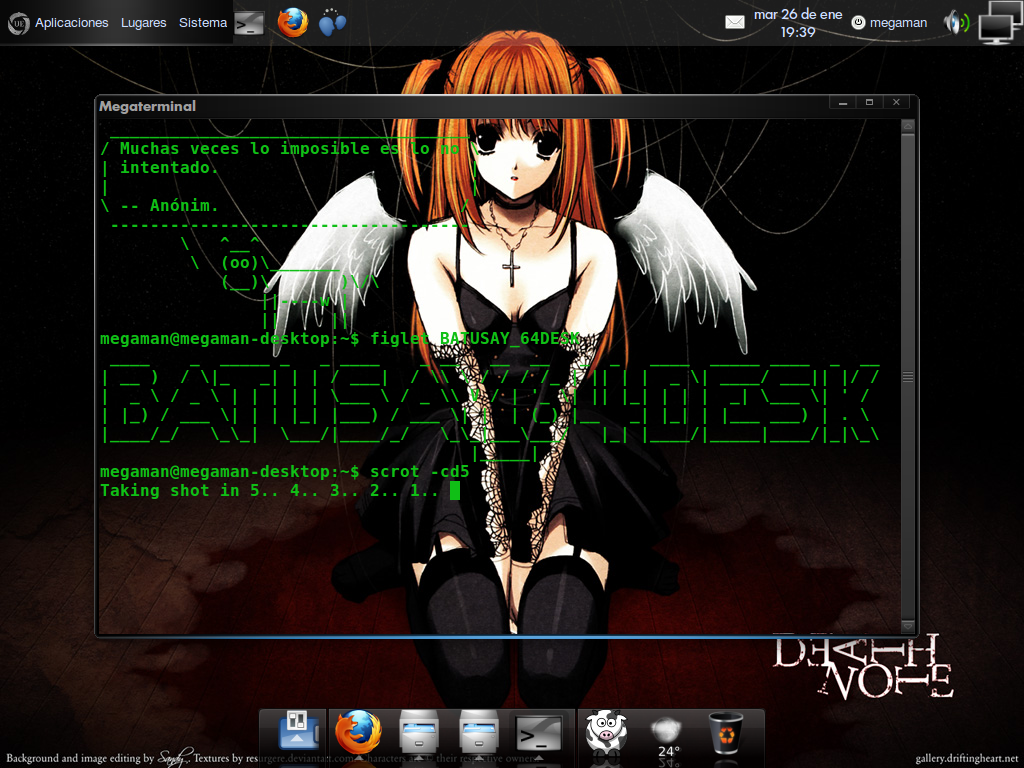Image resolution: width=1024 pixels, height=768 pixels.
Task: Launch terminal from top panel icon
Action: [249, 24]
